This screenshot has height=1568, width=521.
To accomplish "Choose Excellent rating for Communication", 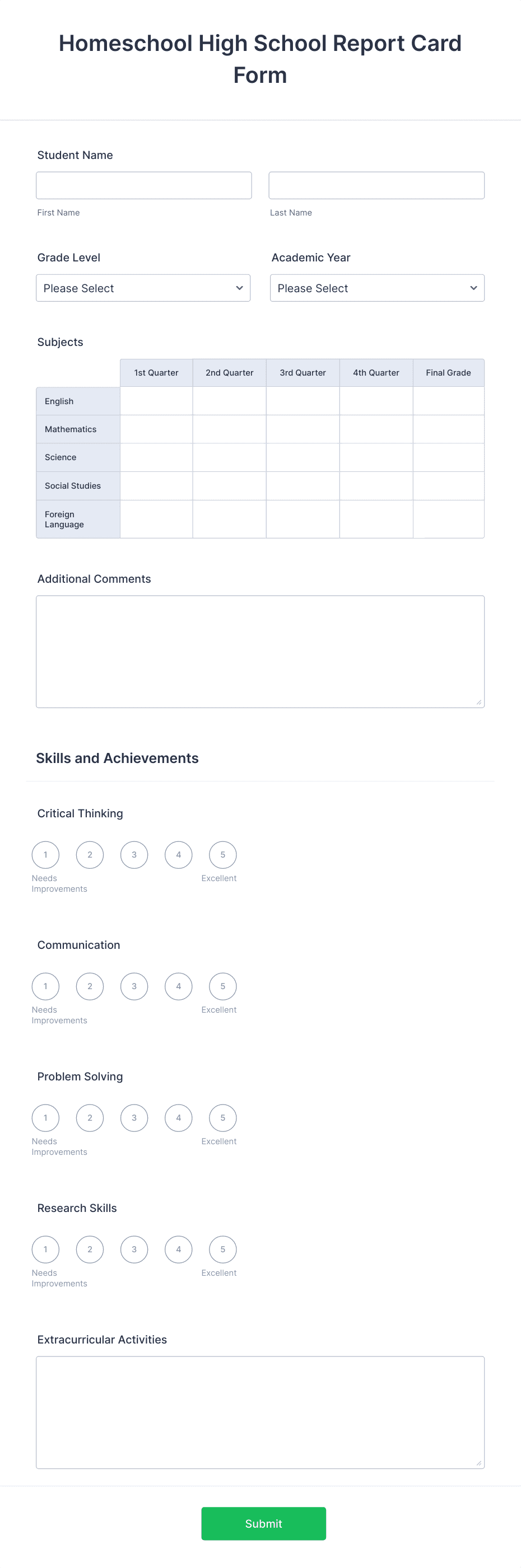I will 222,986.
